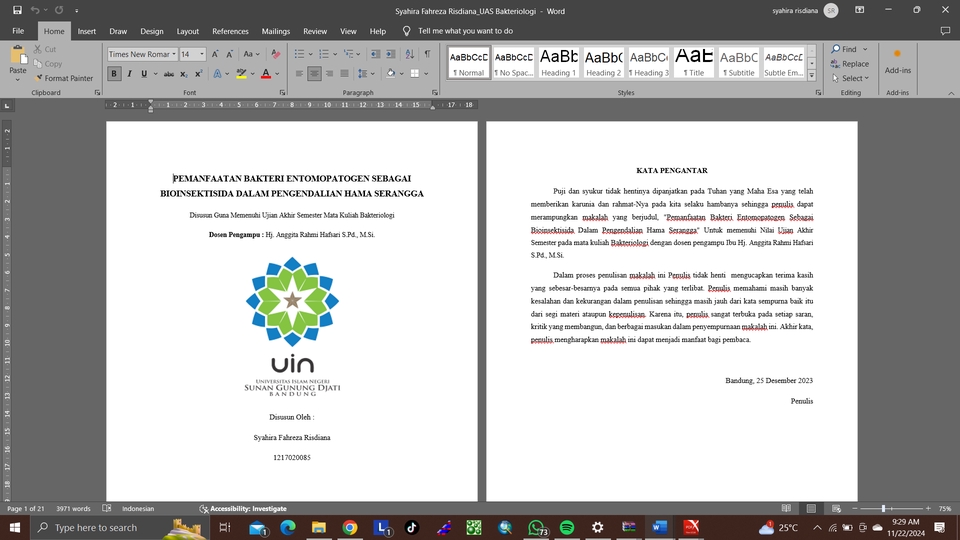Screen dimensions: 960x540
Task: Open Spotify from the taskbar
Action: click(x=567, y=527)
